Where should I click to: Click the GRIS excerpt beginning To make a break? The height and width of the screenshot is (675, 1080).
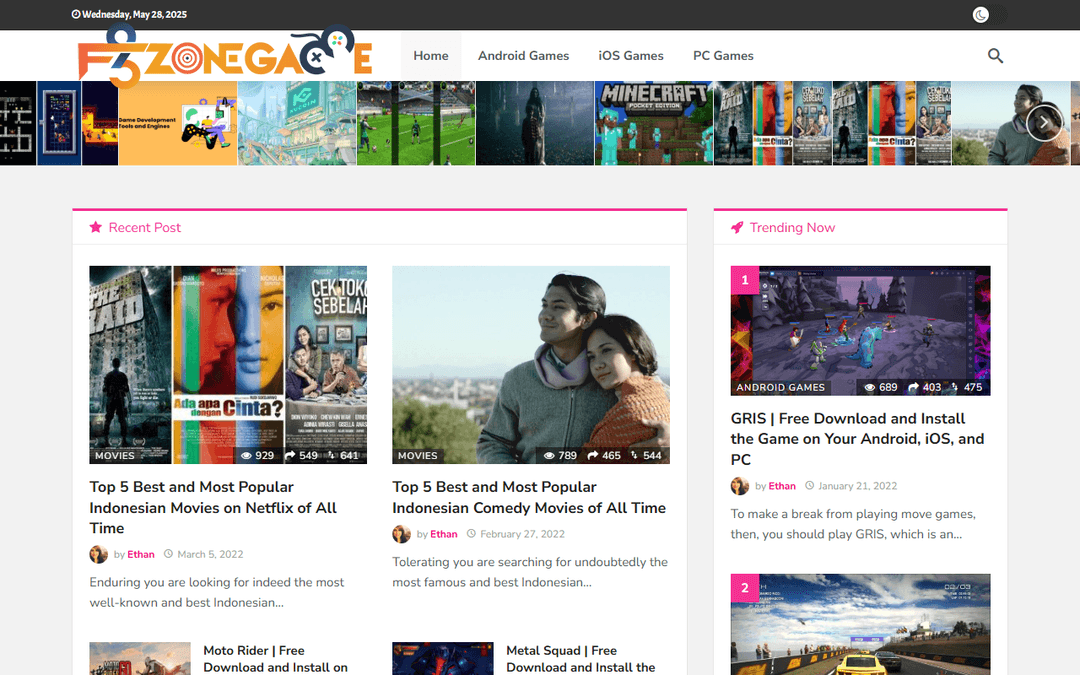(x=853, y=524)
